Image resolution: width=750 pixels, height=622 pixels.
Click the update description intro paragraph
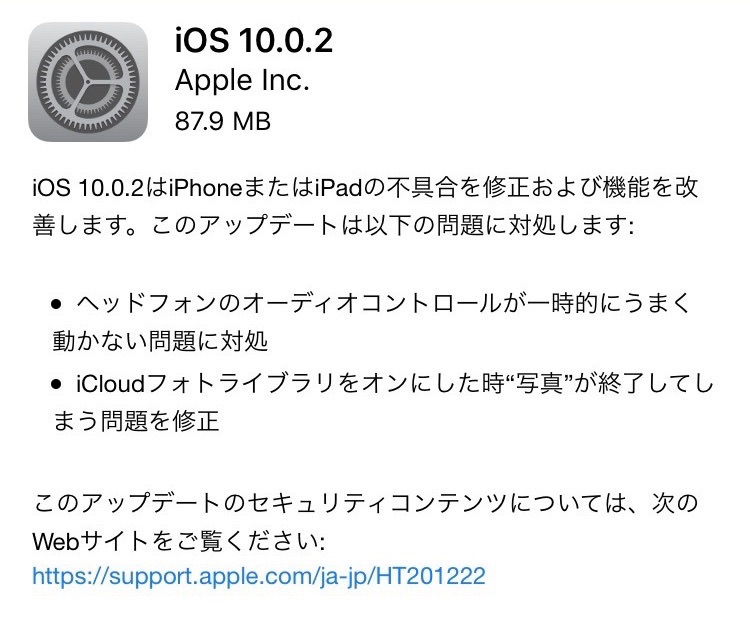click(x=365, y=206)
